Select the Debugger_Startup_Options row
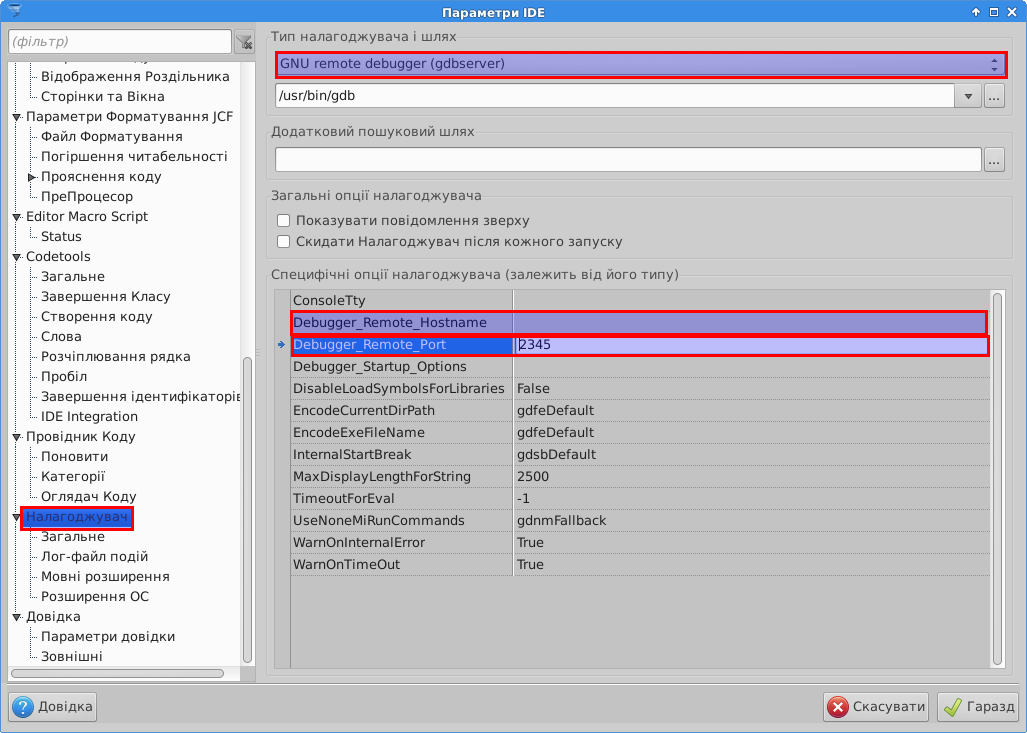This screenshot has height=733, width=1027. click(640, 367)
